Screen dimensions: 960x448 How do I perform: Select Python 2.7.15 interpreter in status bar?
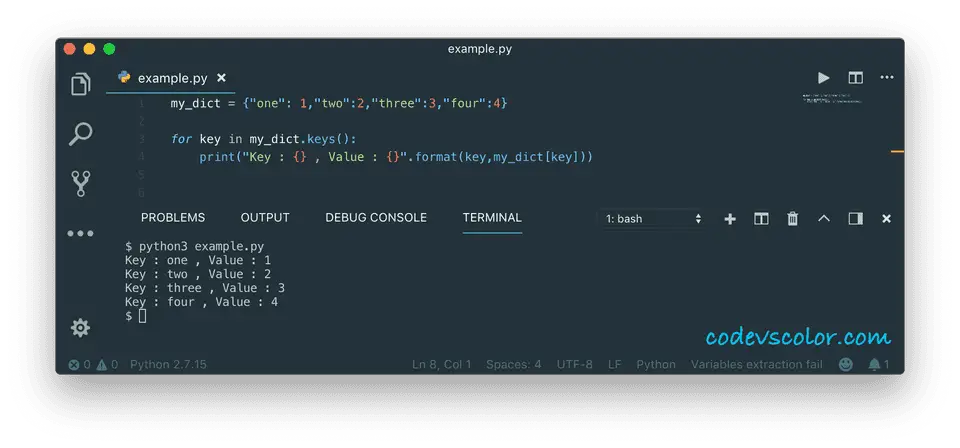tap(168, 365)
